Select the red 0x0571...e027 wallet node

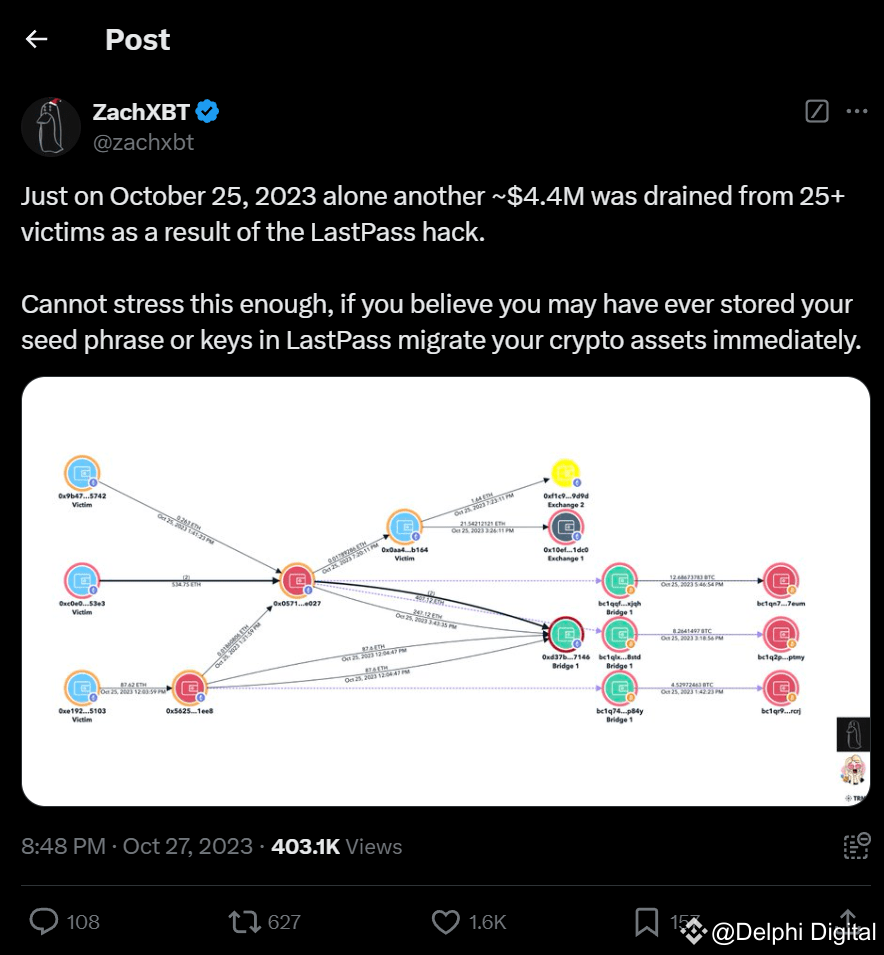coord(297,581)
